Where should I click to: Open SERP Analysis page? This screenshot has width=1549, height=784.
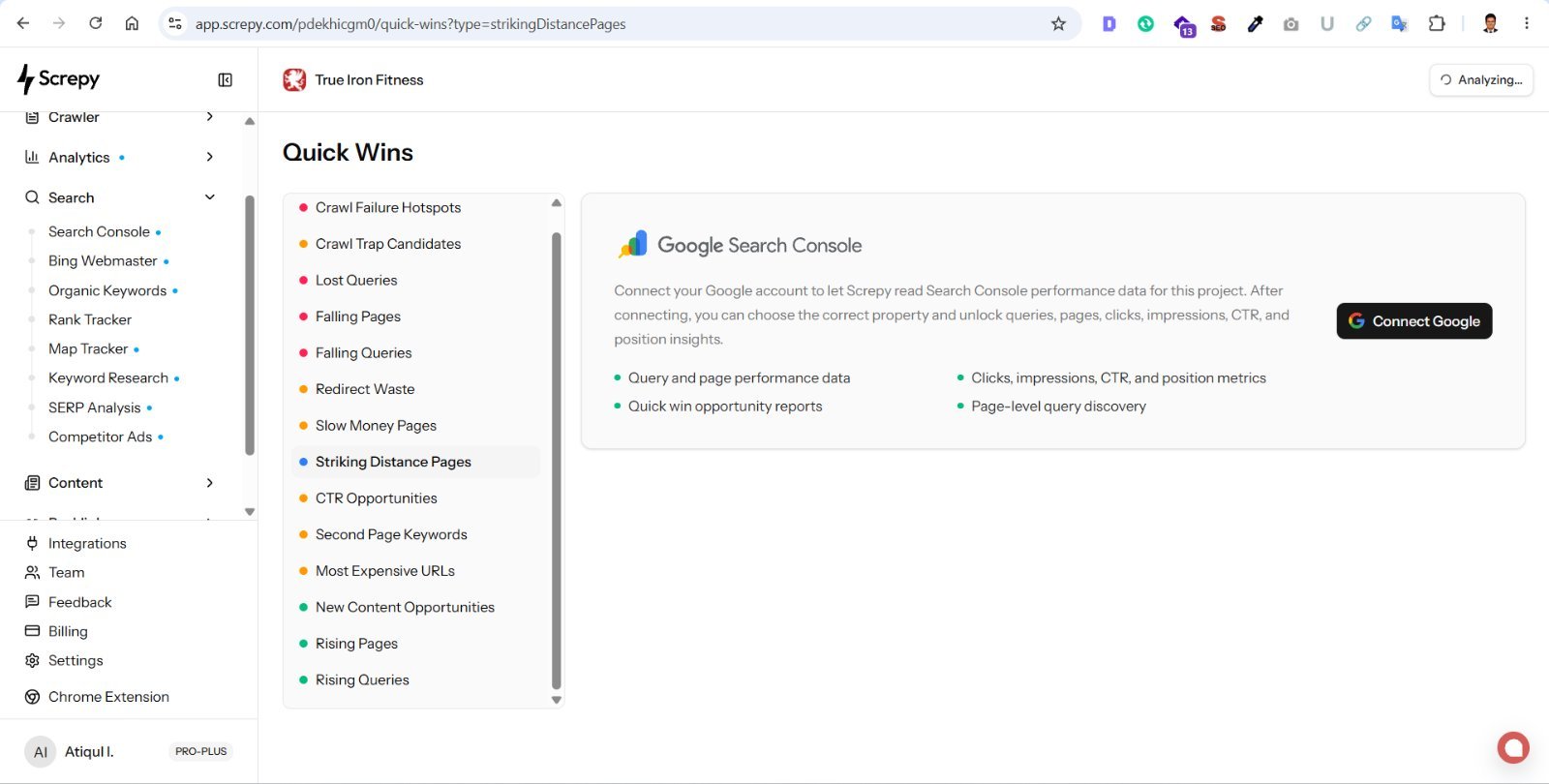click(95, 407)
